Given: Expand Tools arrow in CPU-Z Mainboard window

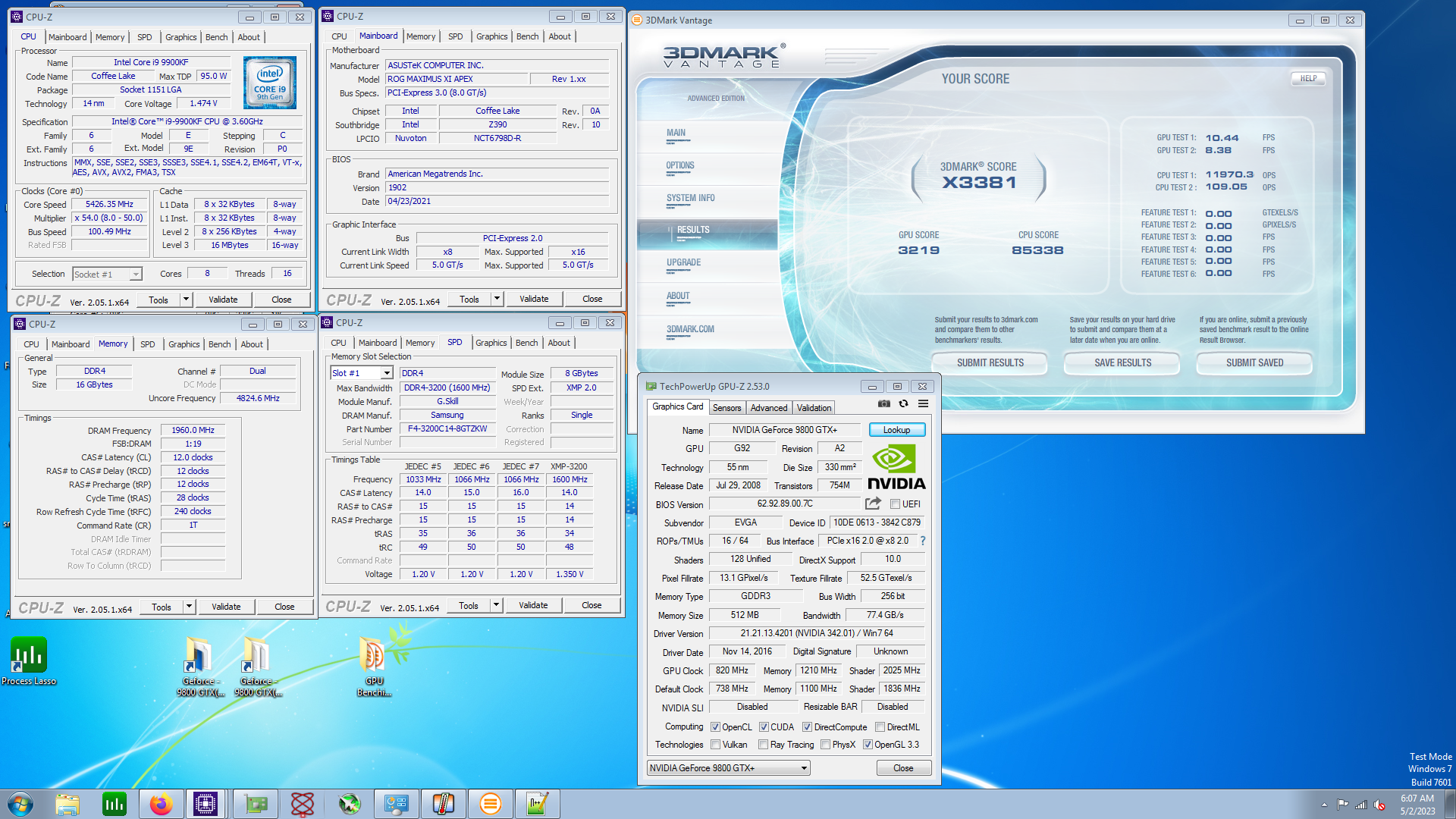Looking at the screenshot, I should click(x=497, y=299).
